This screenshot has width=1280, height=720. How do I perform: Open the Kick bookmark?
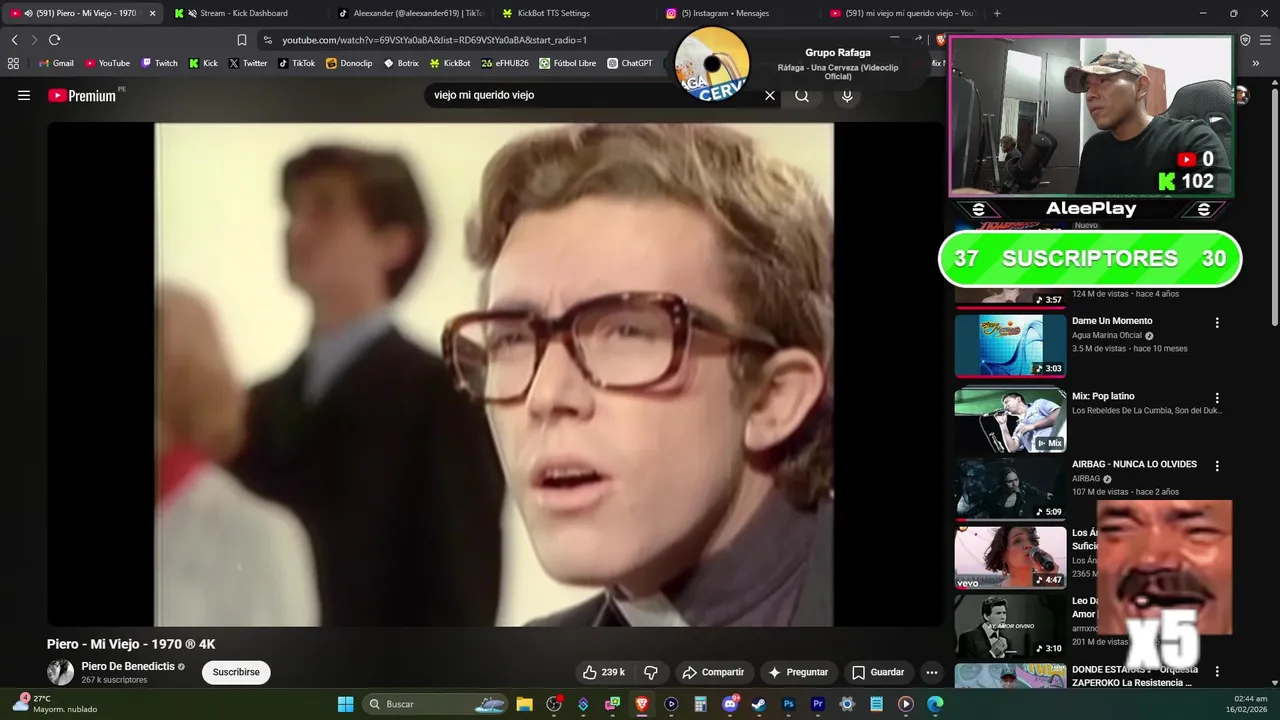pyautogui.click(x=203, y=63)
